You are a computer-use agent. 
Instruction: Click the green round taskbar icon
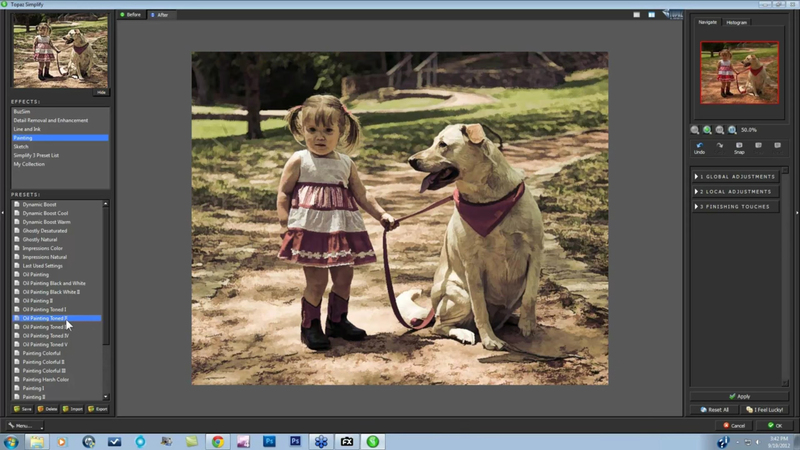(373, 441)
